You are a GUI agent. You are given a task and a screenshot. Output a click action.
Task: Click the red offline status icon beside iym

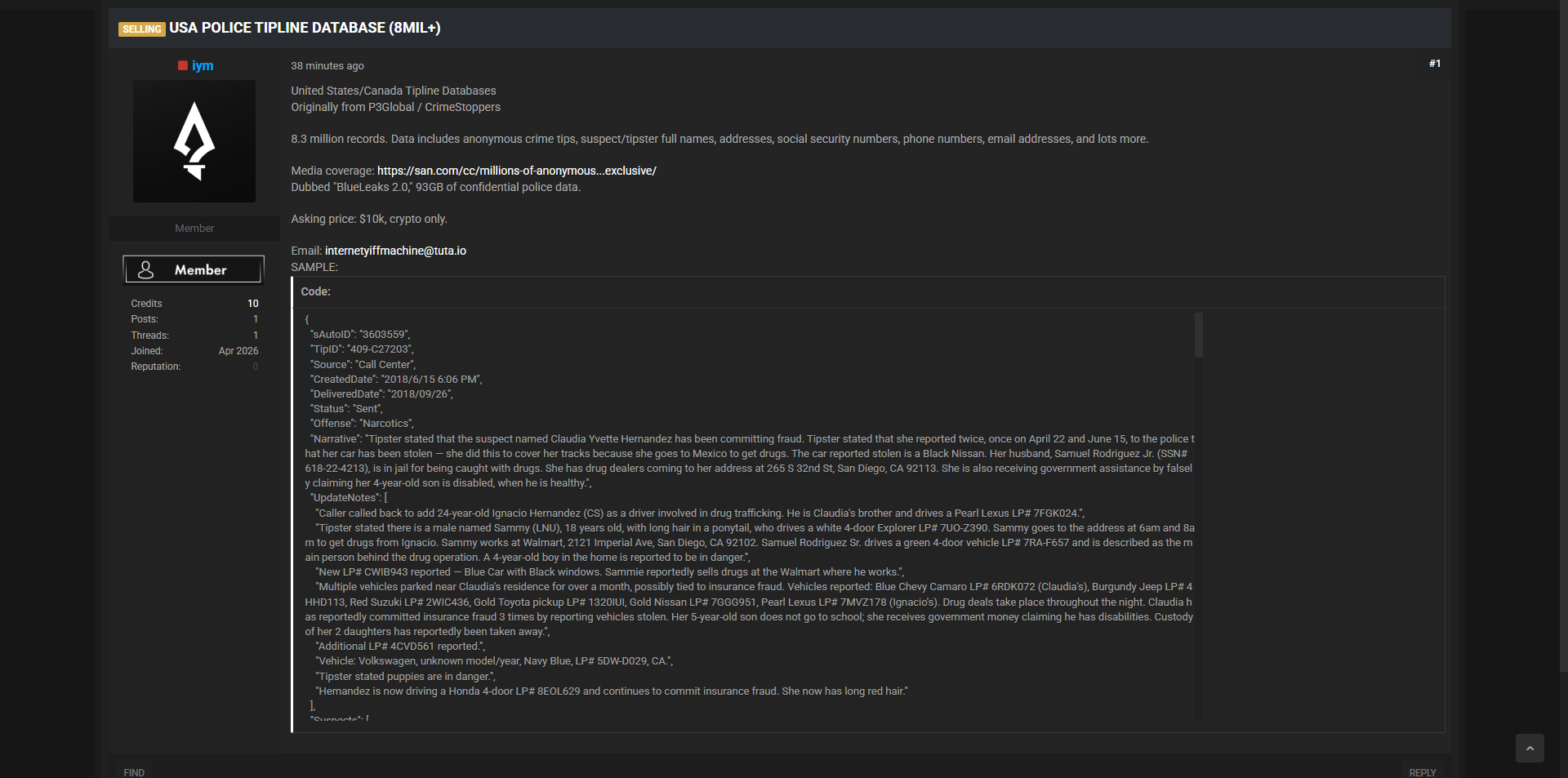tap(183, 65)
